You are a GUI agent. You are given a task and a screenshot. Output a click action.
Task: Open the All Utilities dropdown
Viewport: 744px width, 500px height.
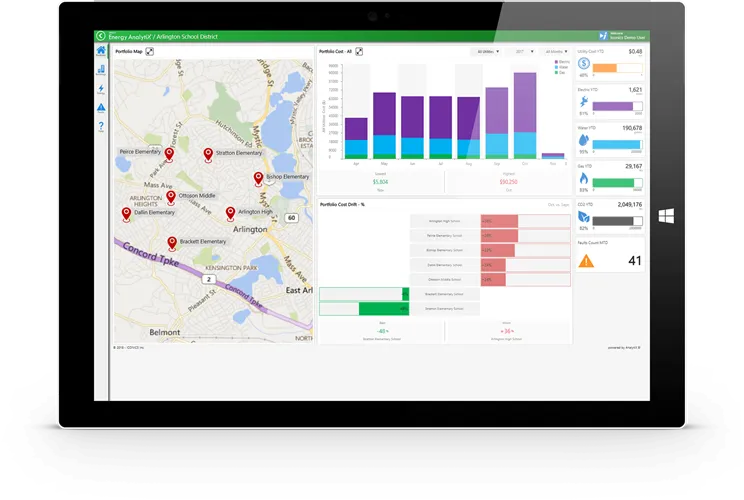click(x=486, y=51)
